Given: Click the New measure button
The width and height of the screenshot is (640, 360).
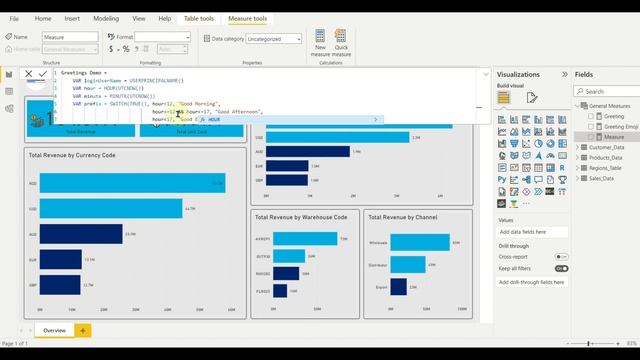Looking at the screenshot, I should pos(320,43).
